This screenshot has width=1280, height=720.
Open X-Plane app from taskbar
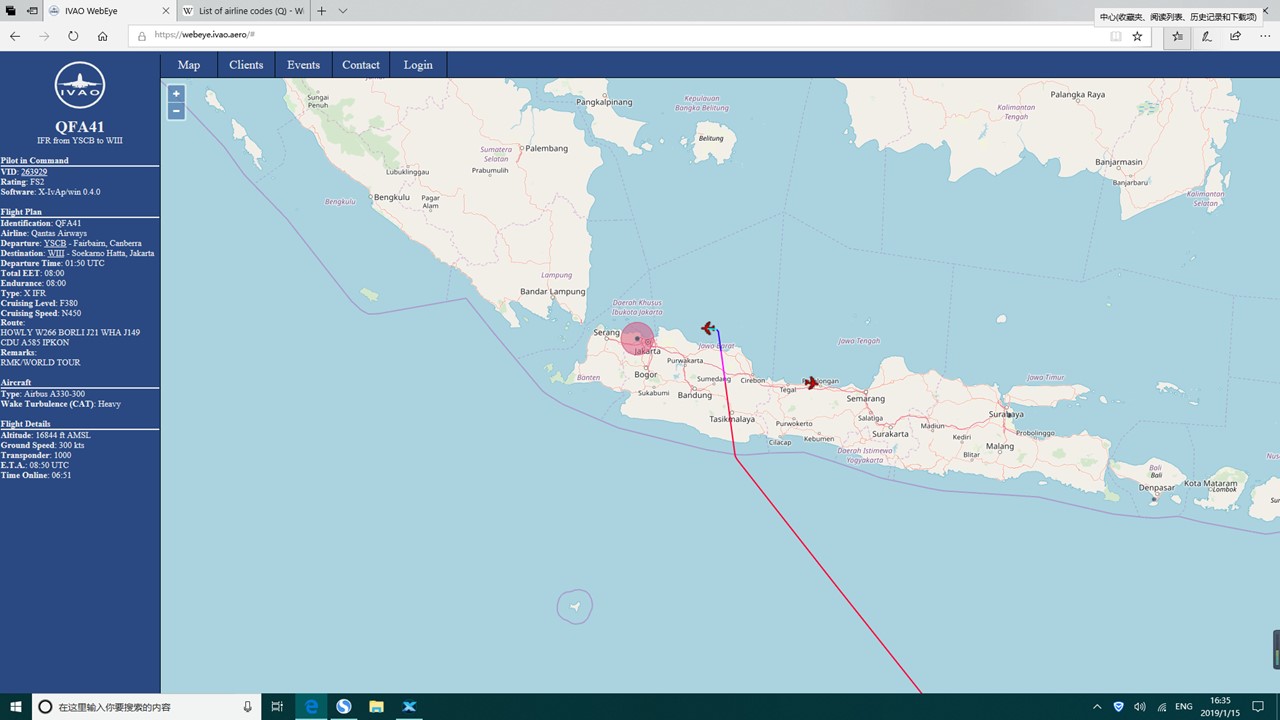[409, 706]
